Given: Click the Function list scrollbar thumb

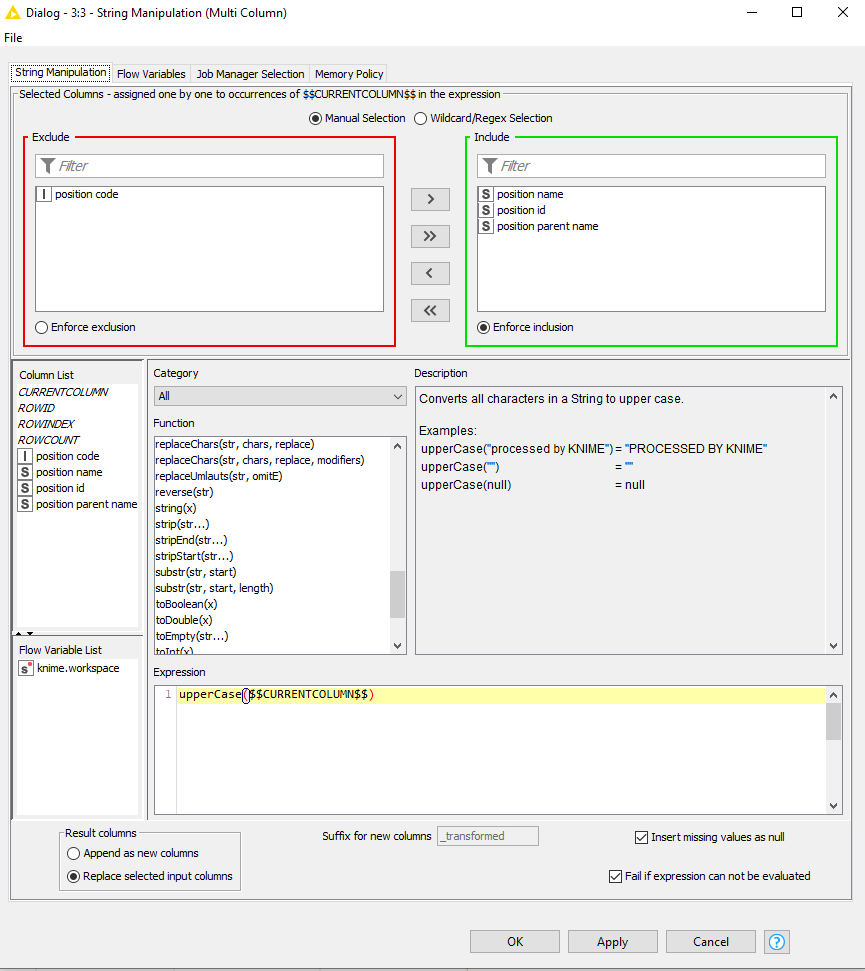Looking at the screenshot, I should 398,594.
